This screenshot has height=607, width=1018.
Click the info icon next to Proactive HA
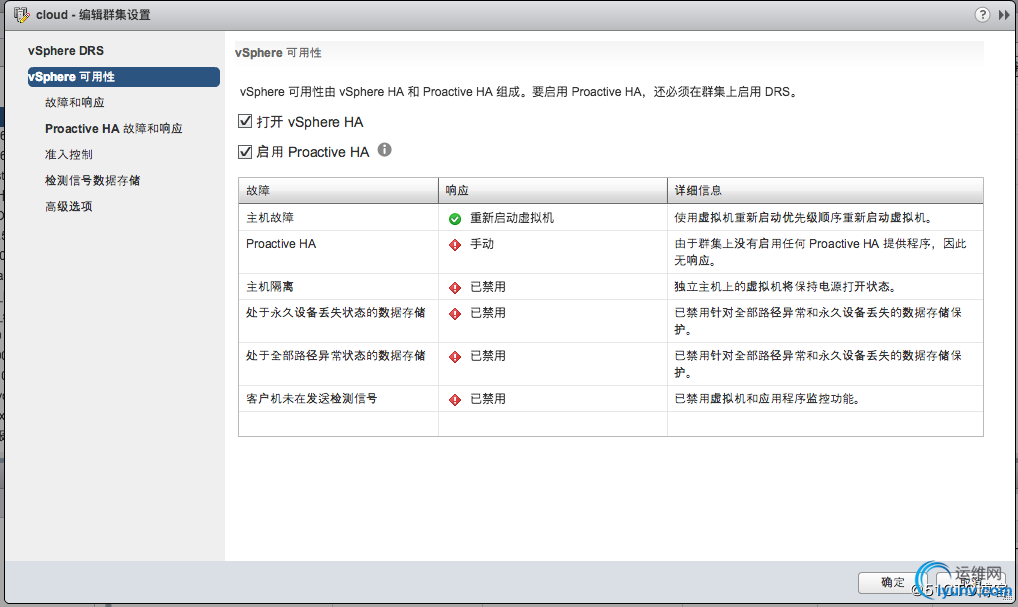tap(384, 150)
